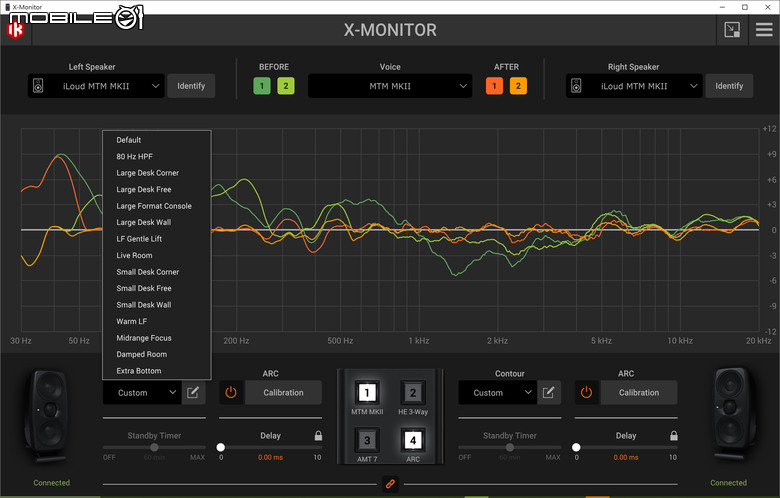Identify the Left Speaker
The width and height of the screenshot is (780, 498).
coord(191,86)
